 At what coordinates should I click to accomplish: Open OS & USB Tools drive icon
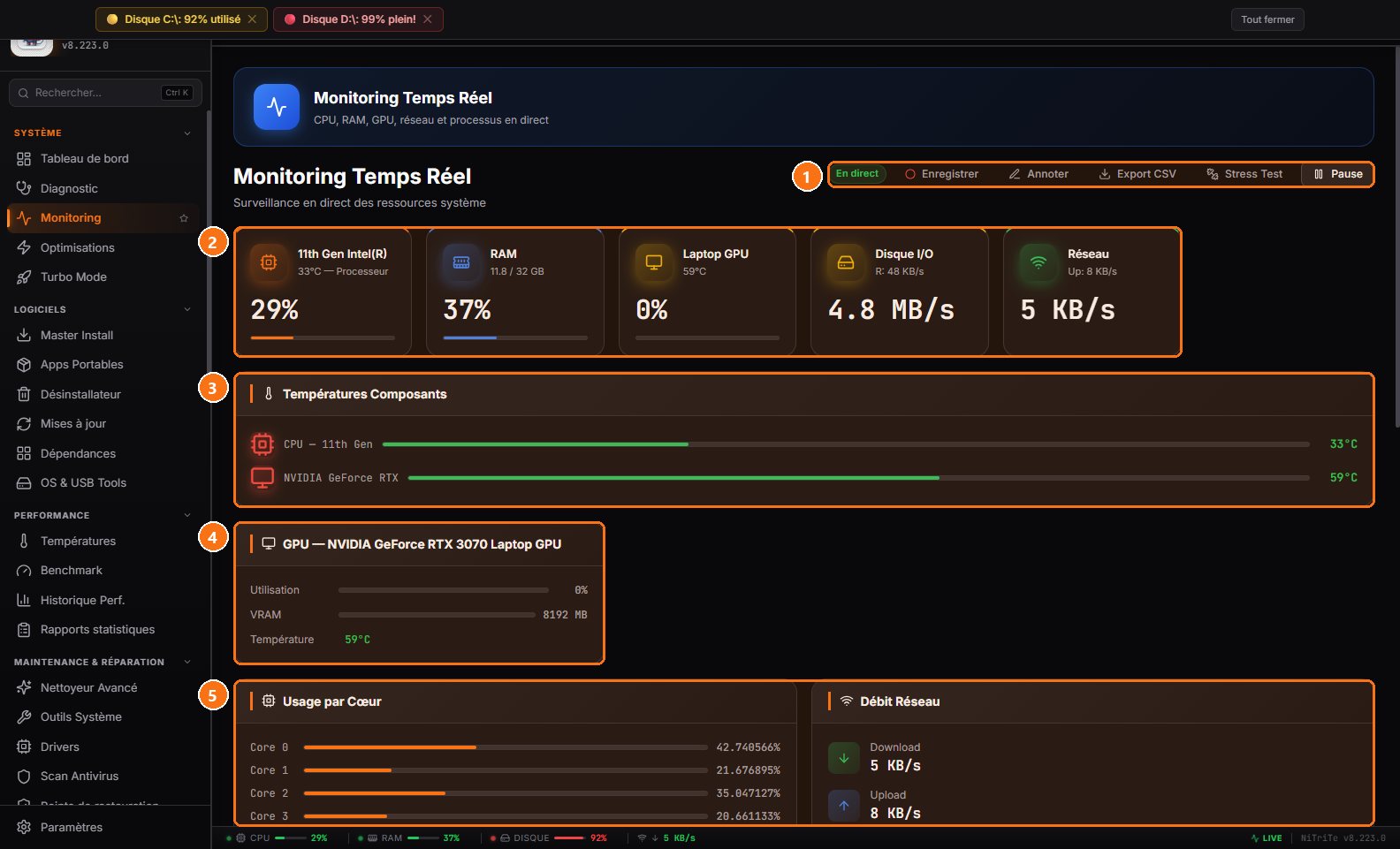tap(24, 483)
